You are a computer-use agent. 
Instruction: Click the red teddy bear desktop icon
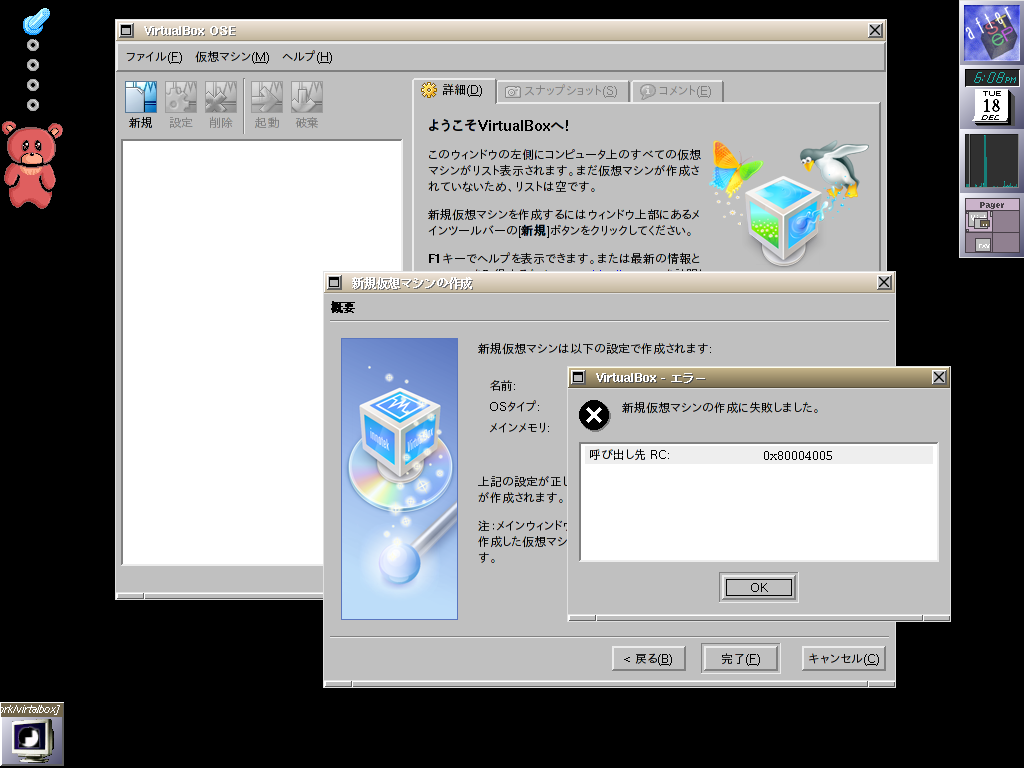pyautogui.click(x=31, y=165)
